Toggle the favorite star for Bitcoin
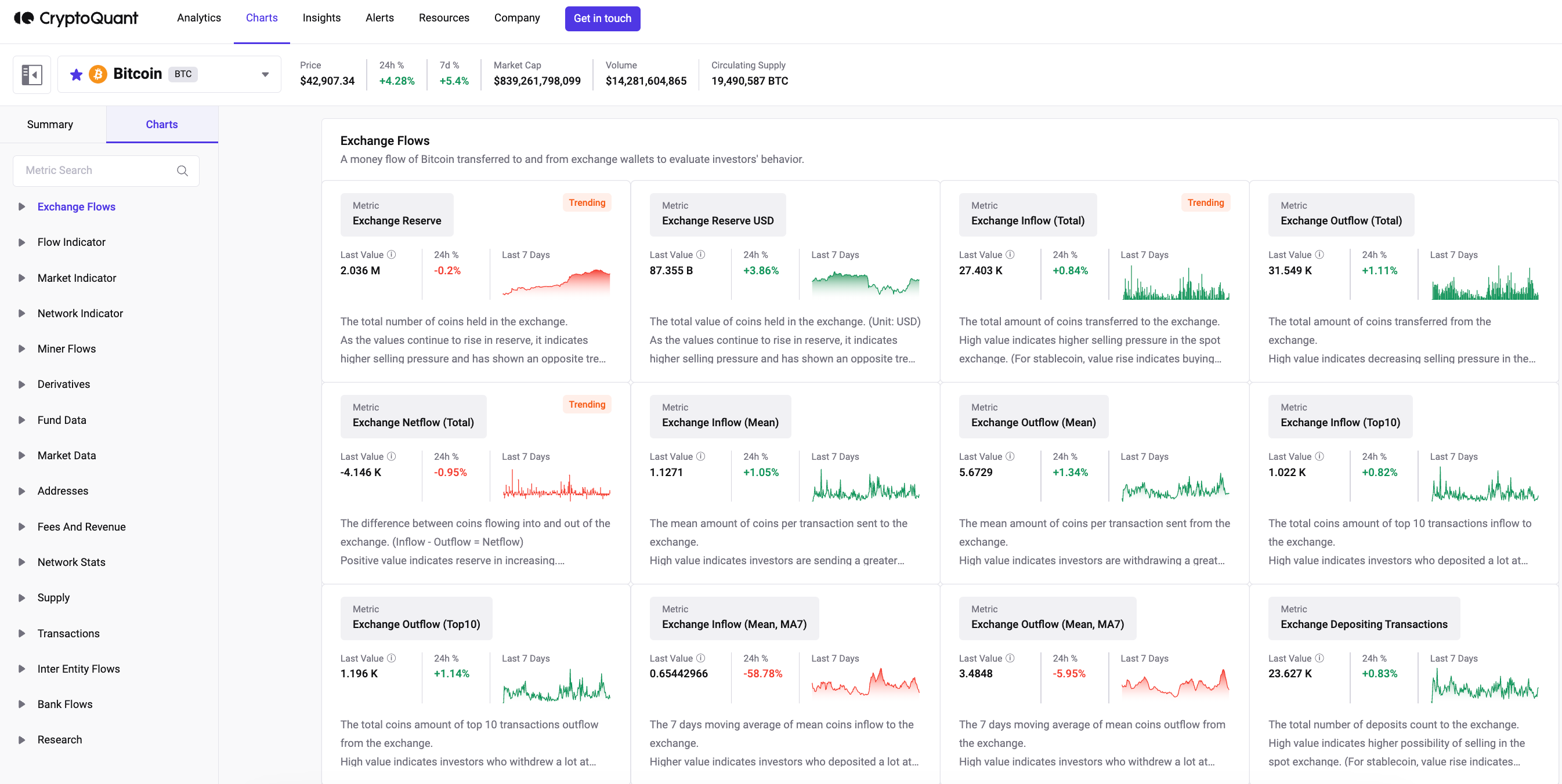 click(76, 74)
